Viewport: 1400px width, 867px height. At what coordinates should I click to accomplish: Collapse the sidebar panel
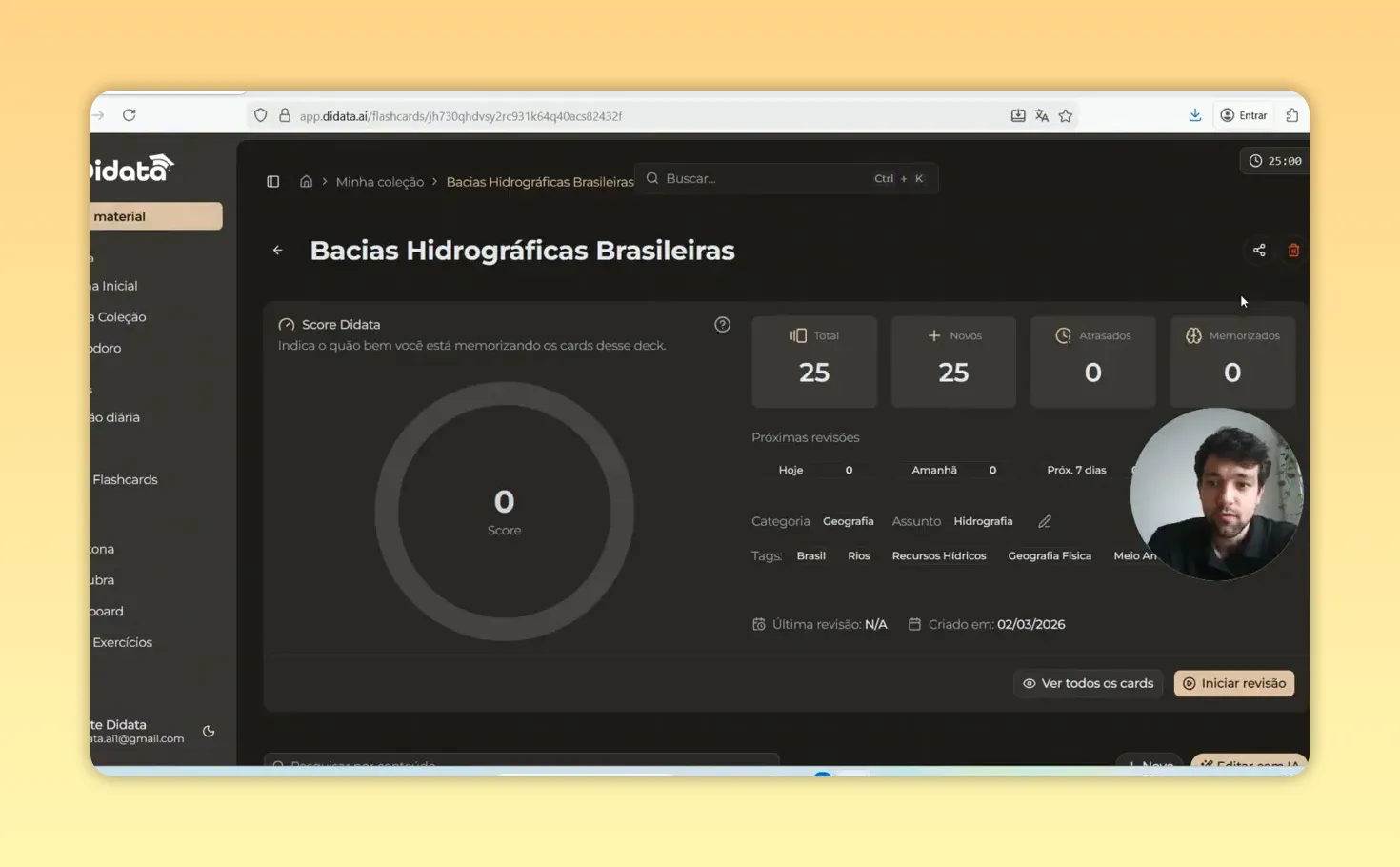click(x=273, y=181)
